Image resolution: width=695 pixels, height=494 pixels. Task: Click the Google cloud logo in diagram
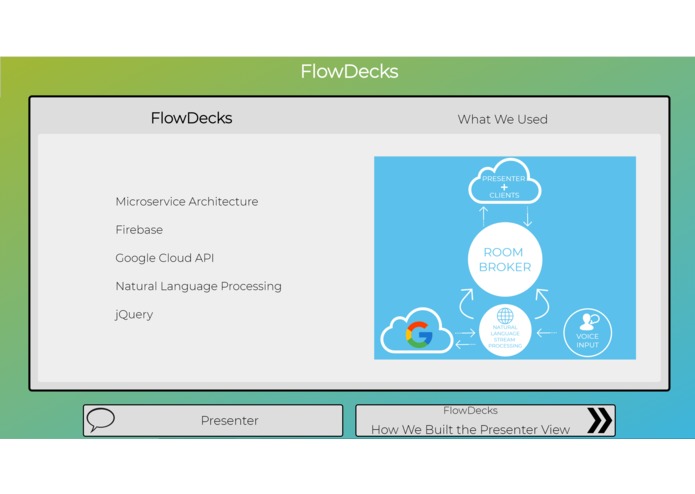click(x=417, y=331)
